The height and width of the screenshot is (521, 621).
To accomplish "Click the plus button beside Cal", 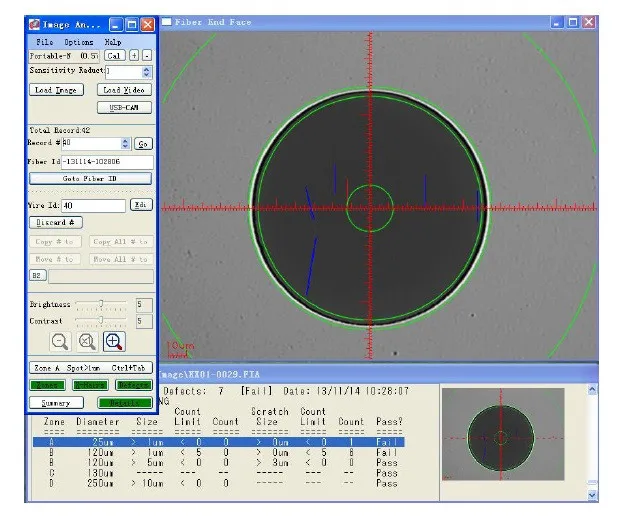I will [x=134, y=55].
